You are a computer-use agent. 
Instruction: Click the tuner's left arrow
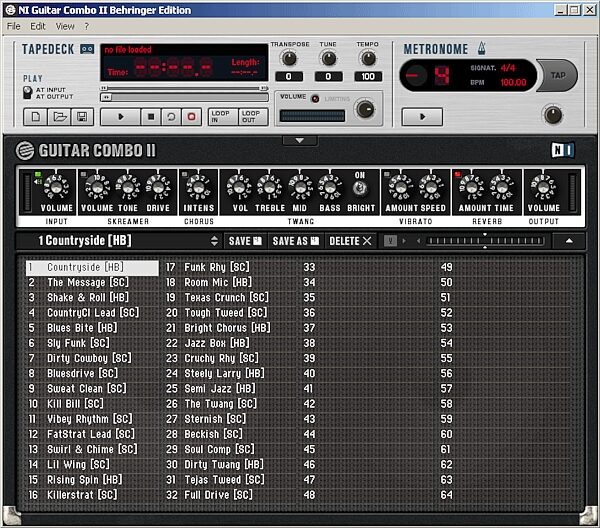pyautogui.click(x=418, y=241)
